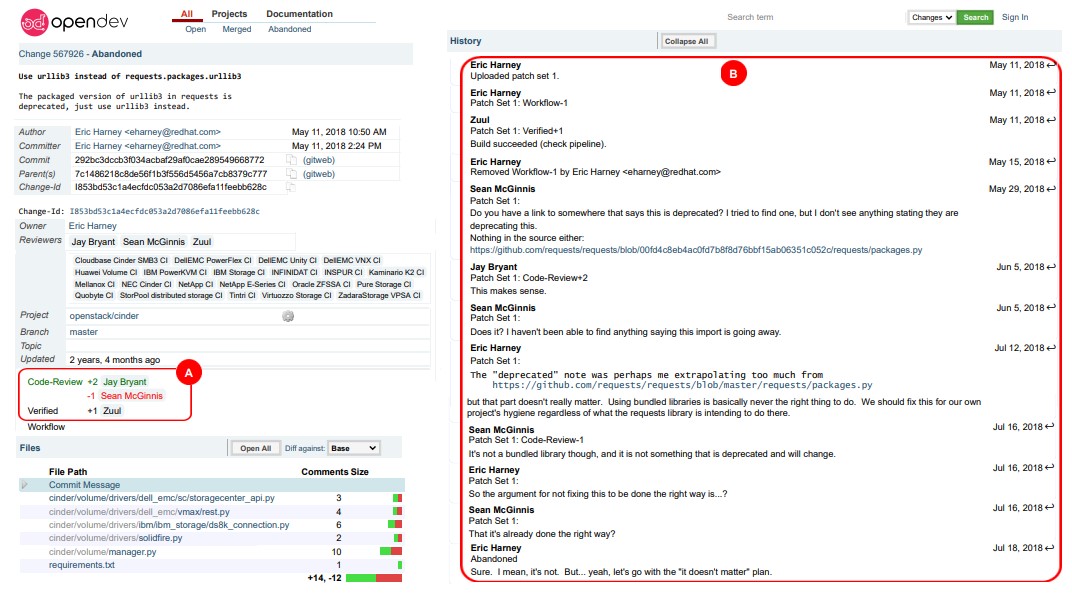The width and height of the screenshot is (1072, 595).
Task: Copy the Change-Id via its clipboard icon
Action: click(292, 187)
